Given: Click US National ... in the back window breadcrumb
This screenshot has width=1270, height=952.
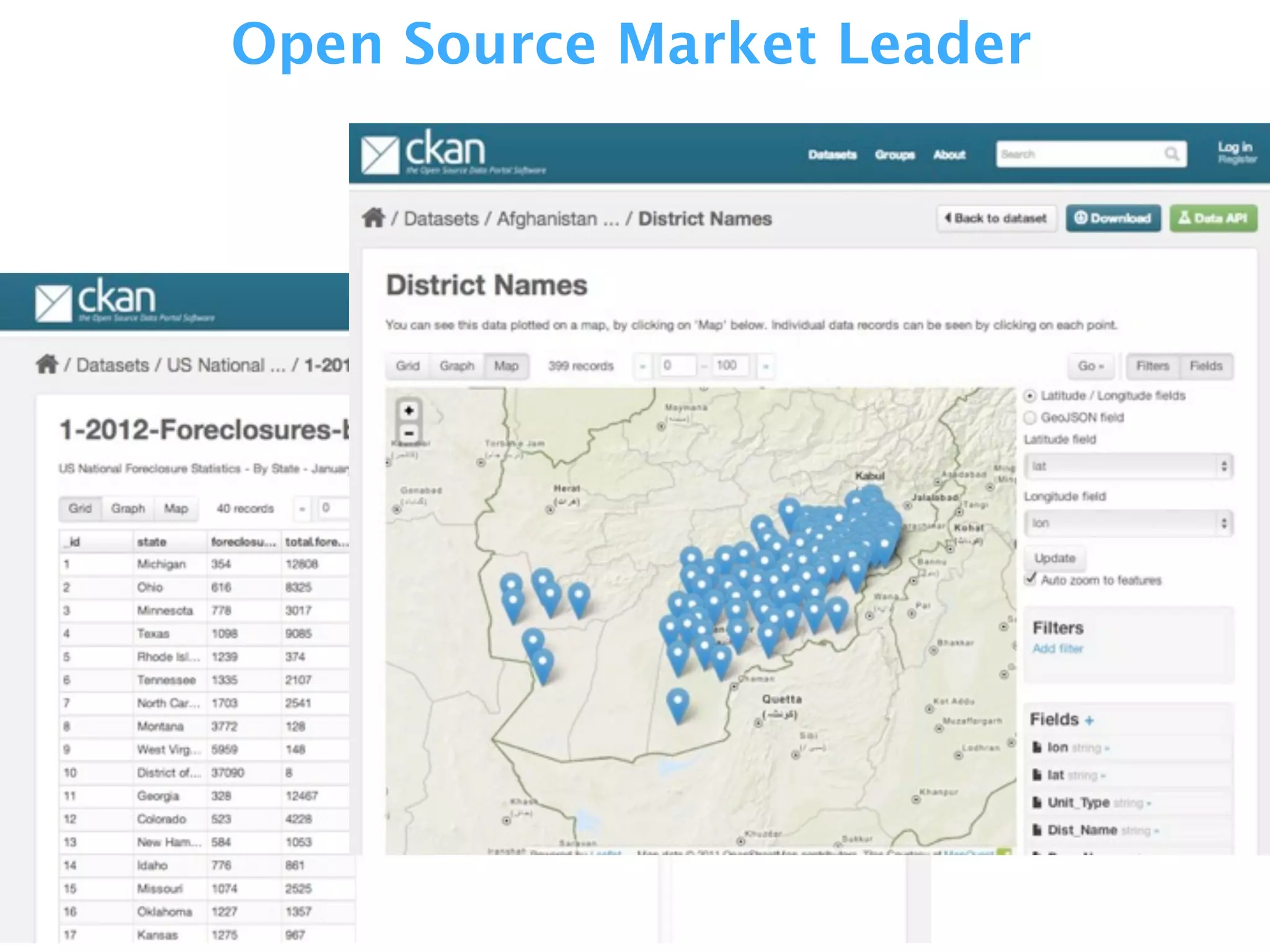Looking at the screenshot, I should pyautogui.click(x=226, y=365).
